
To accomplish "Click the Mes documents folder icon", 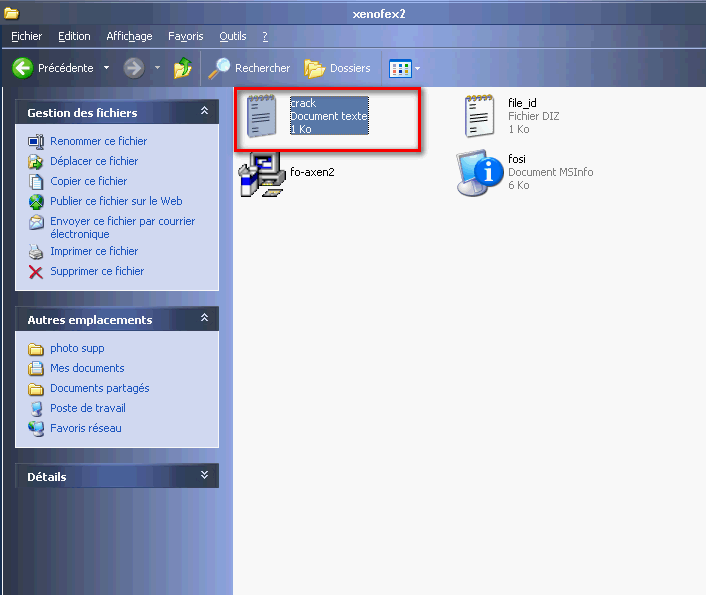I will (36, 369).
